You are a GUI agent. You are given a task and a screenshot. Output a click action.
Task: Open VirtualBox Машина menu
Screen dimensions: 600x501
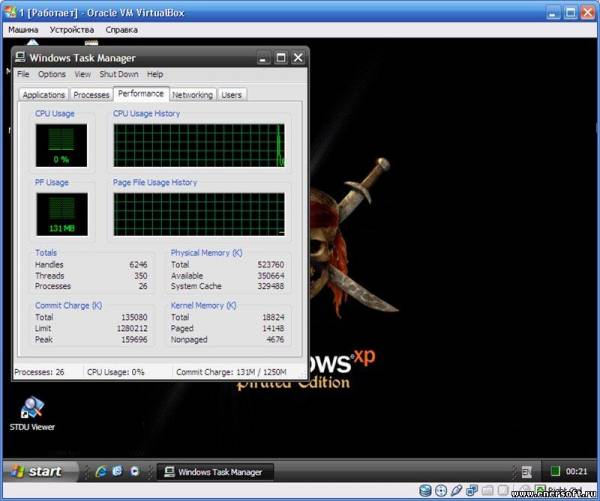point(23,30)
